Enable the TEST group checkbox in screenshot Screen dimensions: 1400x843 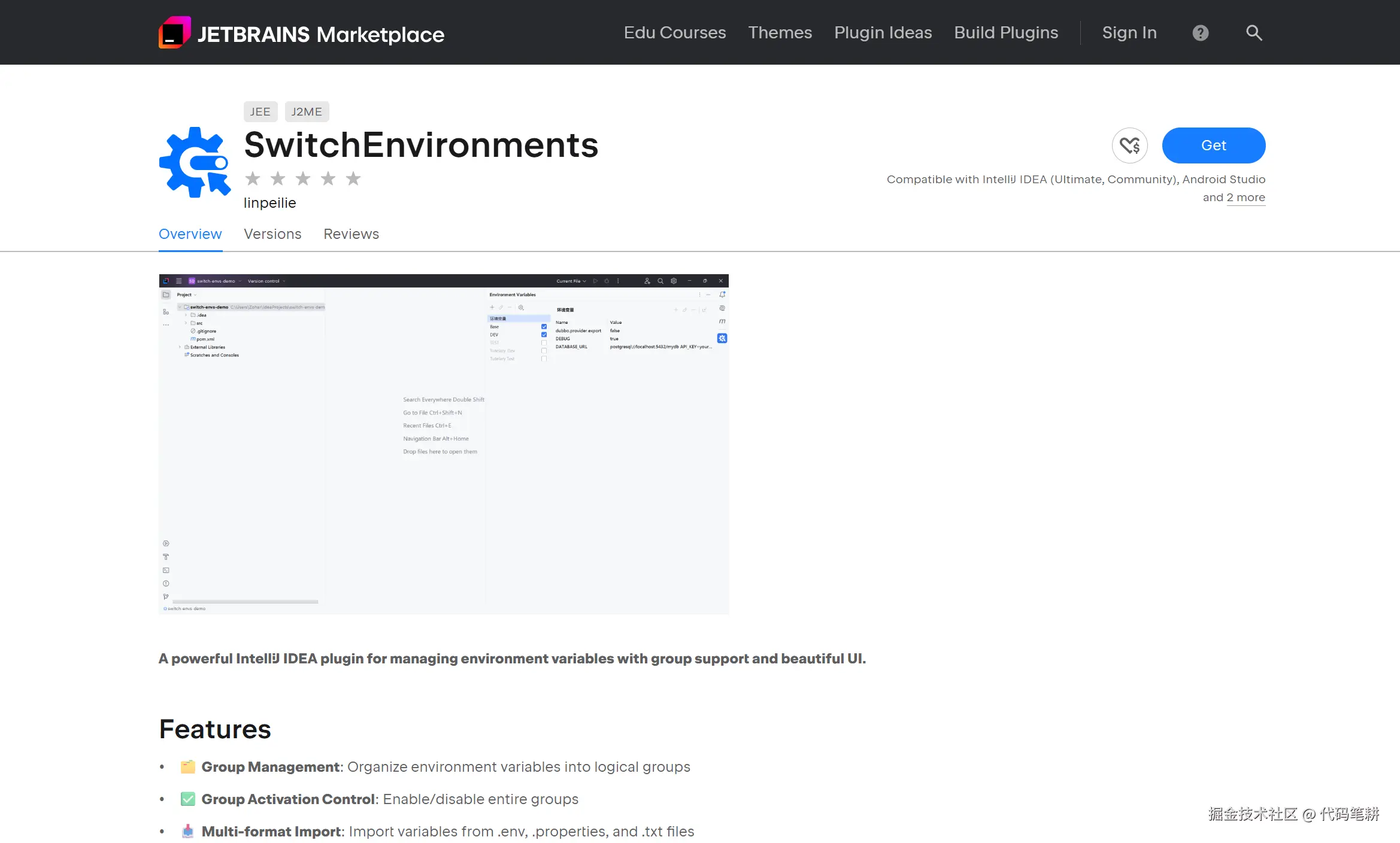[x=544, y=343]
